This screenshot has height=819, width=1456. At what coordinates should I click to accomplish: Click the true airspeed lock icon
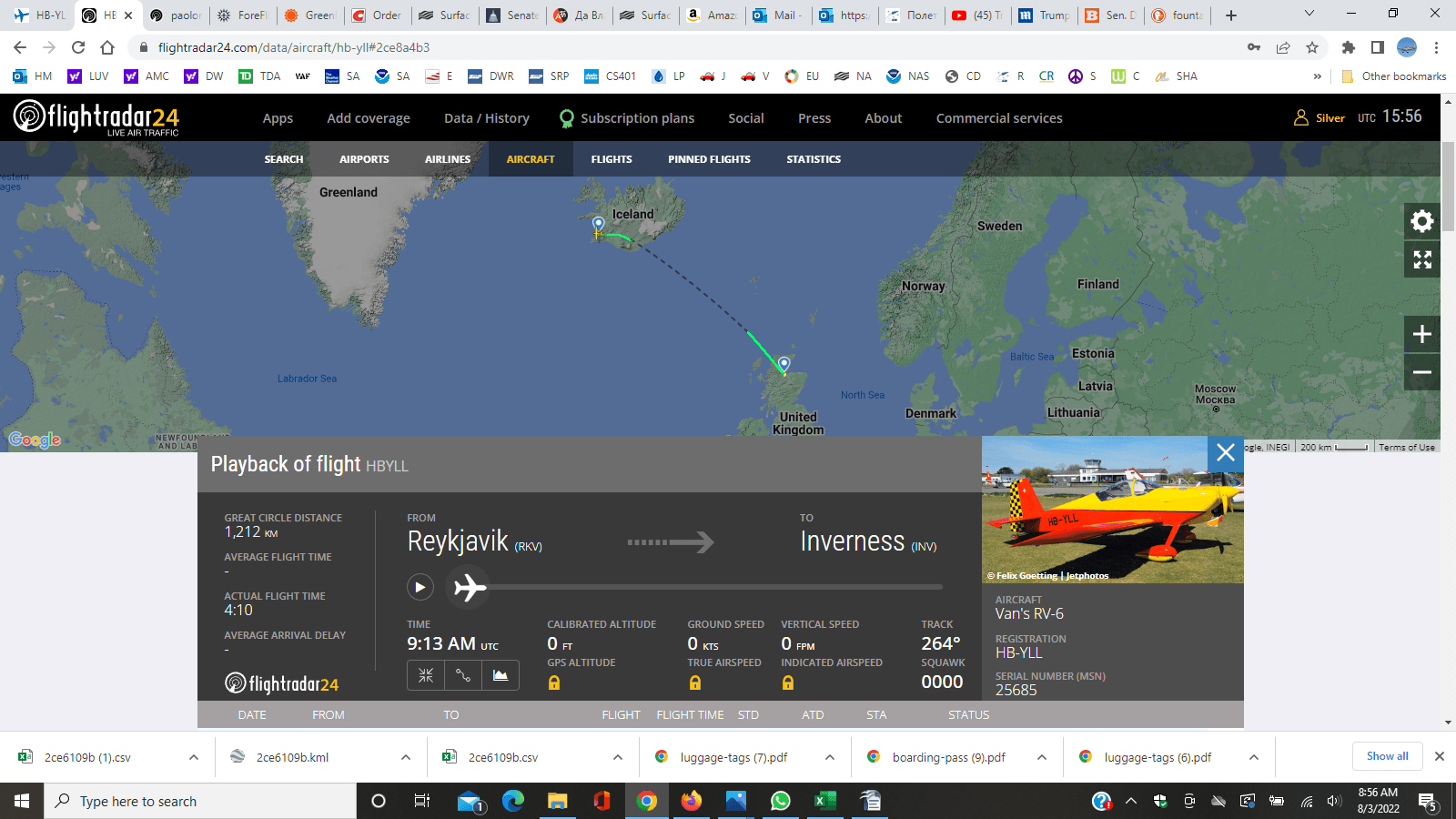pyautogui.click(x=695, y=682)
